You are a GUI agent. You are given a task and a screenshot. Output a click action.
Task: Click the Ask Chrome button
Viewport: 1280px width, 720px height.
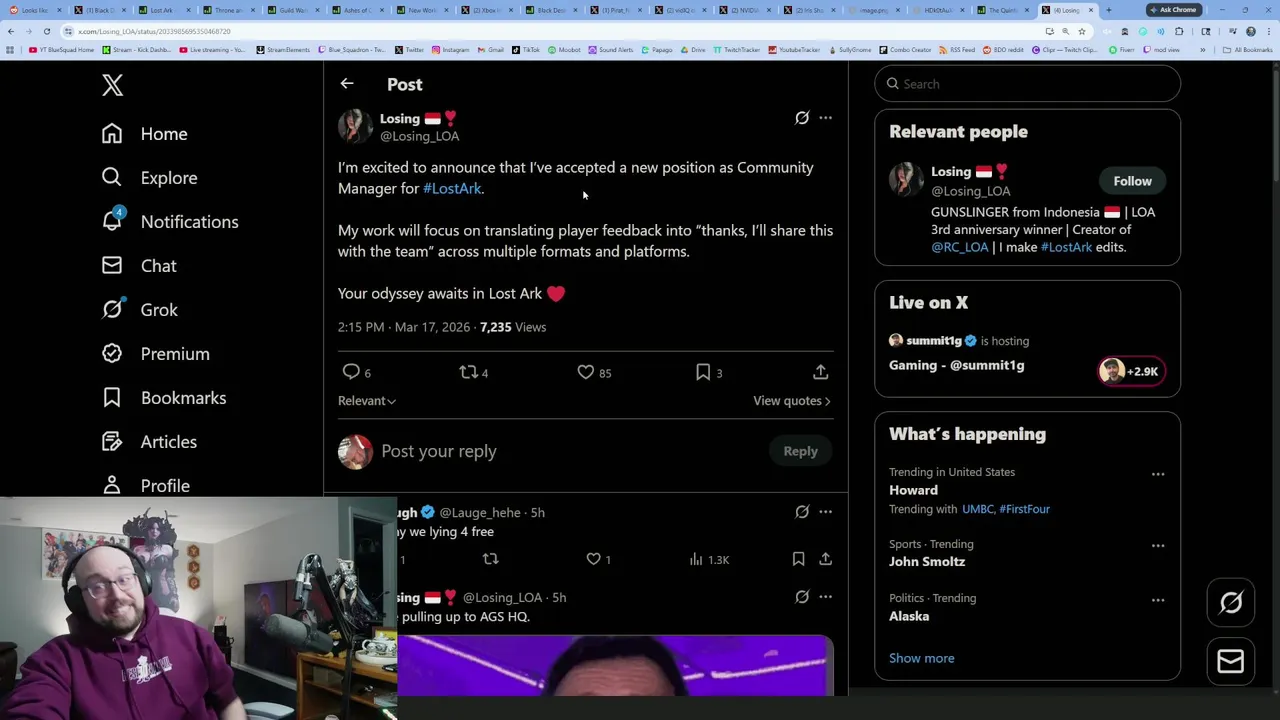click(1173, 10)
